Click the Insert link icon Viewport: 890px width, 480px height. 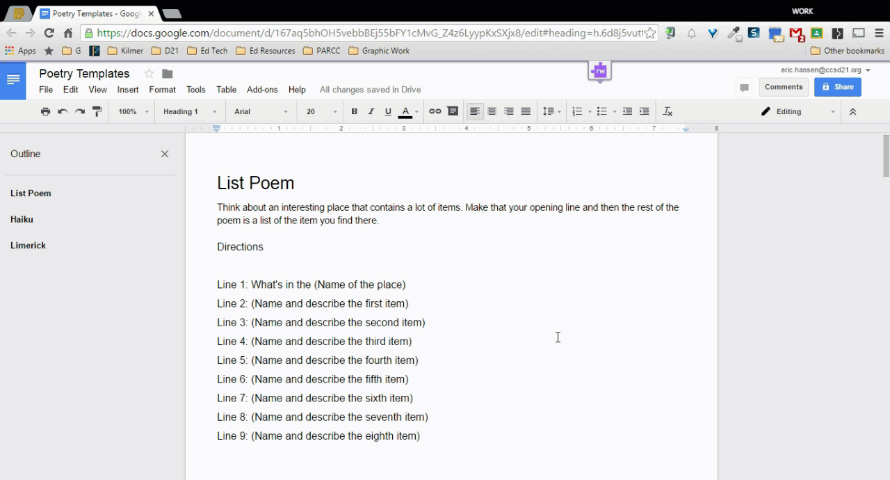(x=435, y=112)
